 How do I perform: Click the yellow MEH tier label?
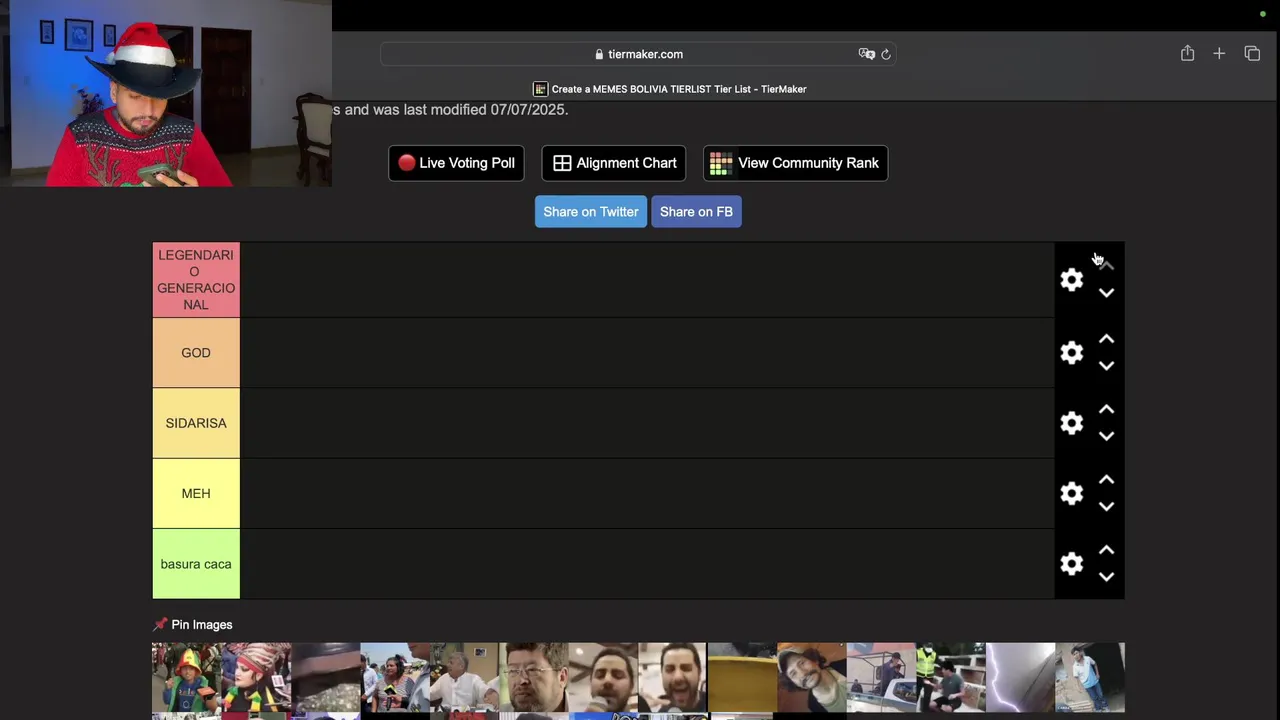196,493
